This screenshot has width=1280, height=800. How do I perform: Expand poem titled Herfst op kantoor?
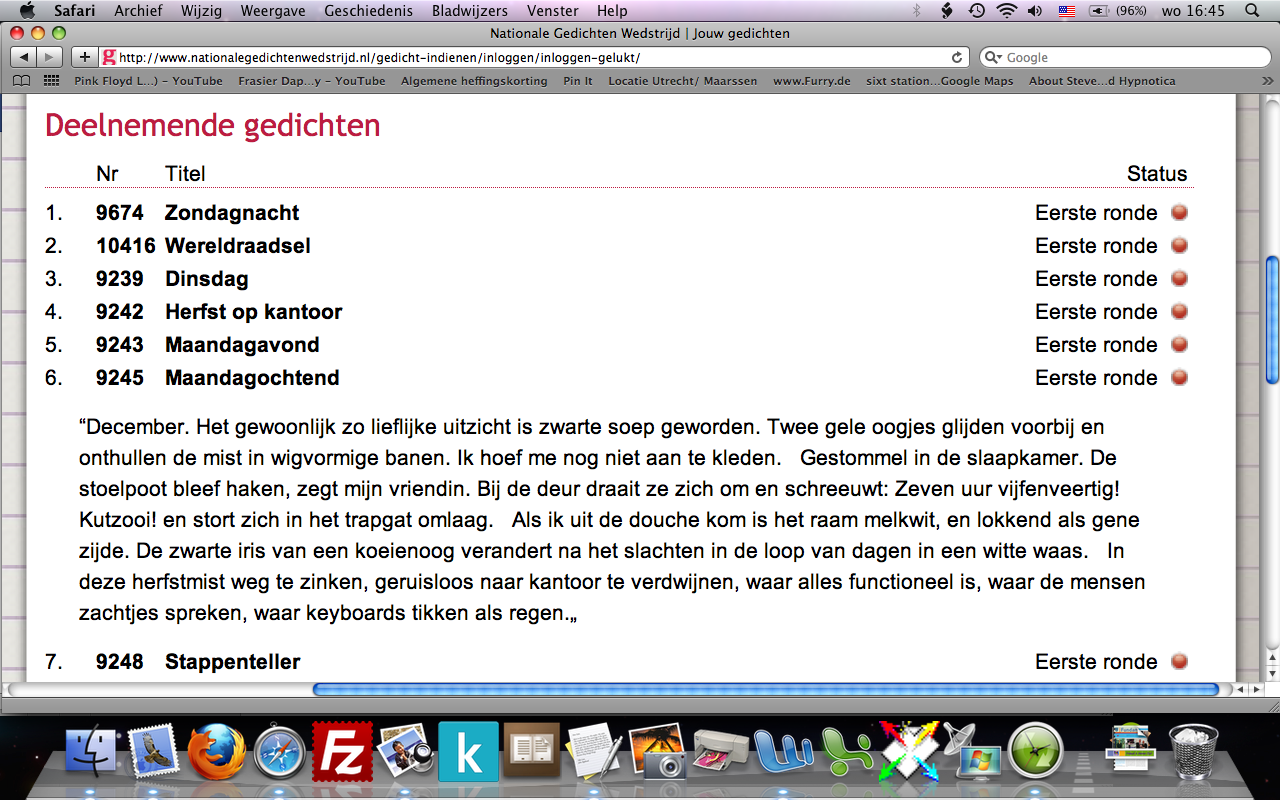[x=253, y=312]
